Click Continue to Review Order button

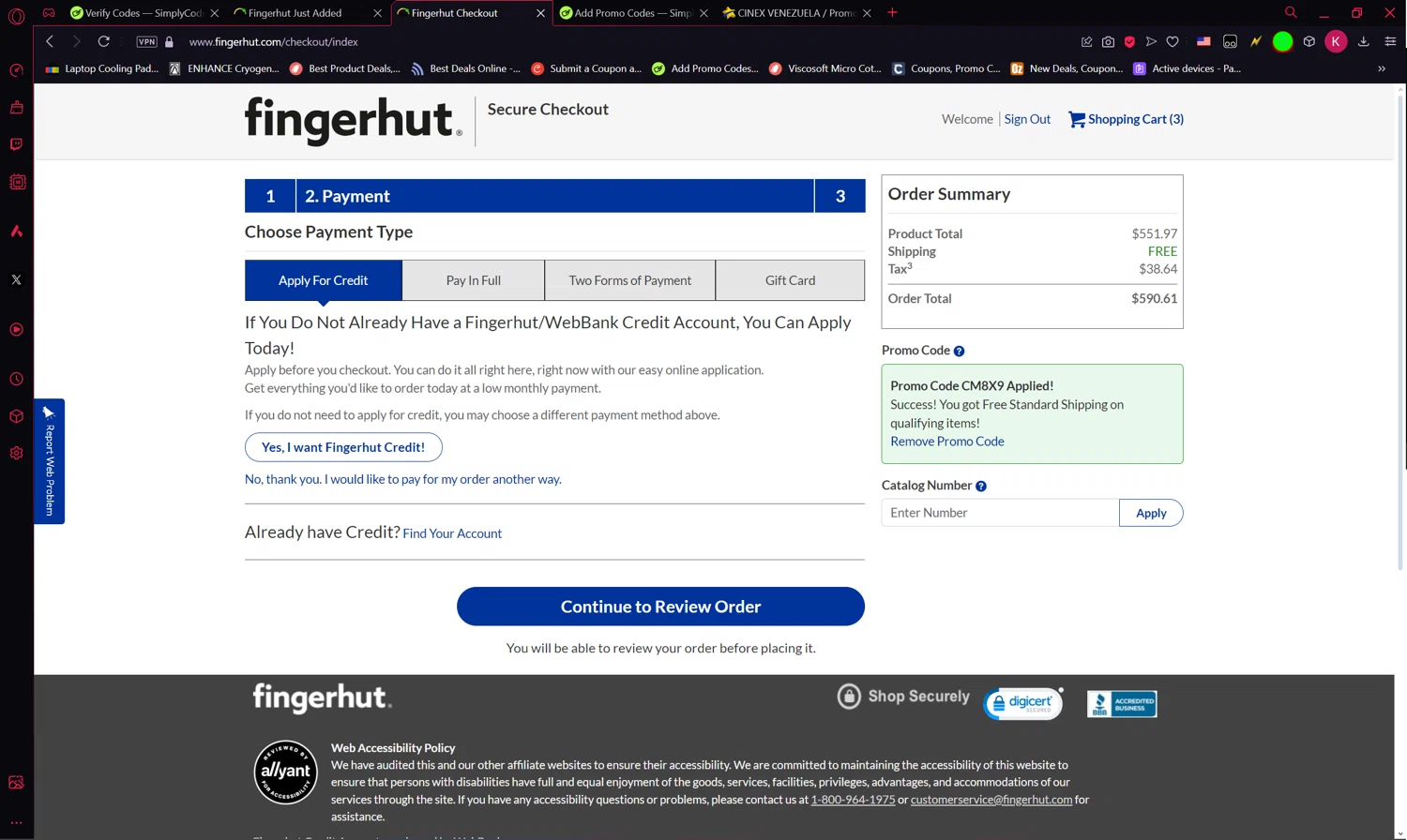660,607
